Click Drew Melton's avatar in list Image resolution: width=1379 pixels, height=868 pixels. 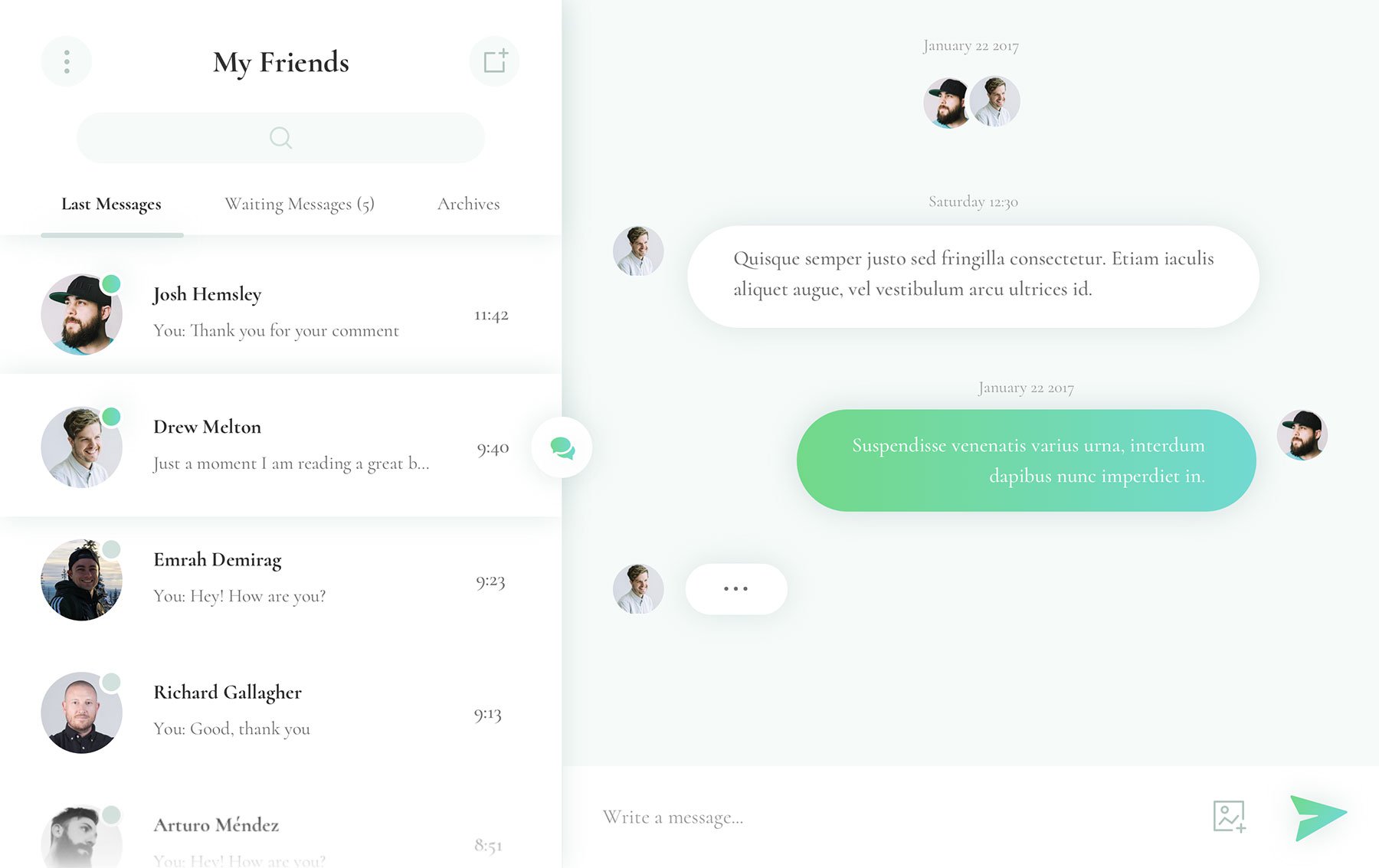81,447
